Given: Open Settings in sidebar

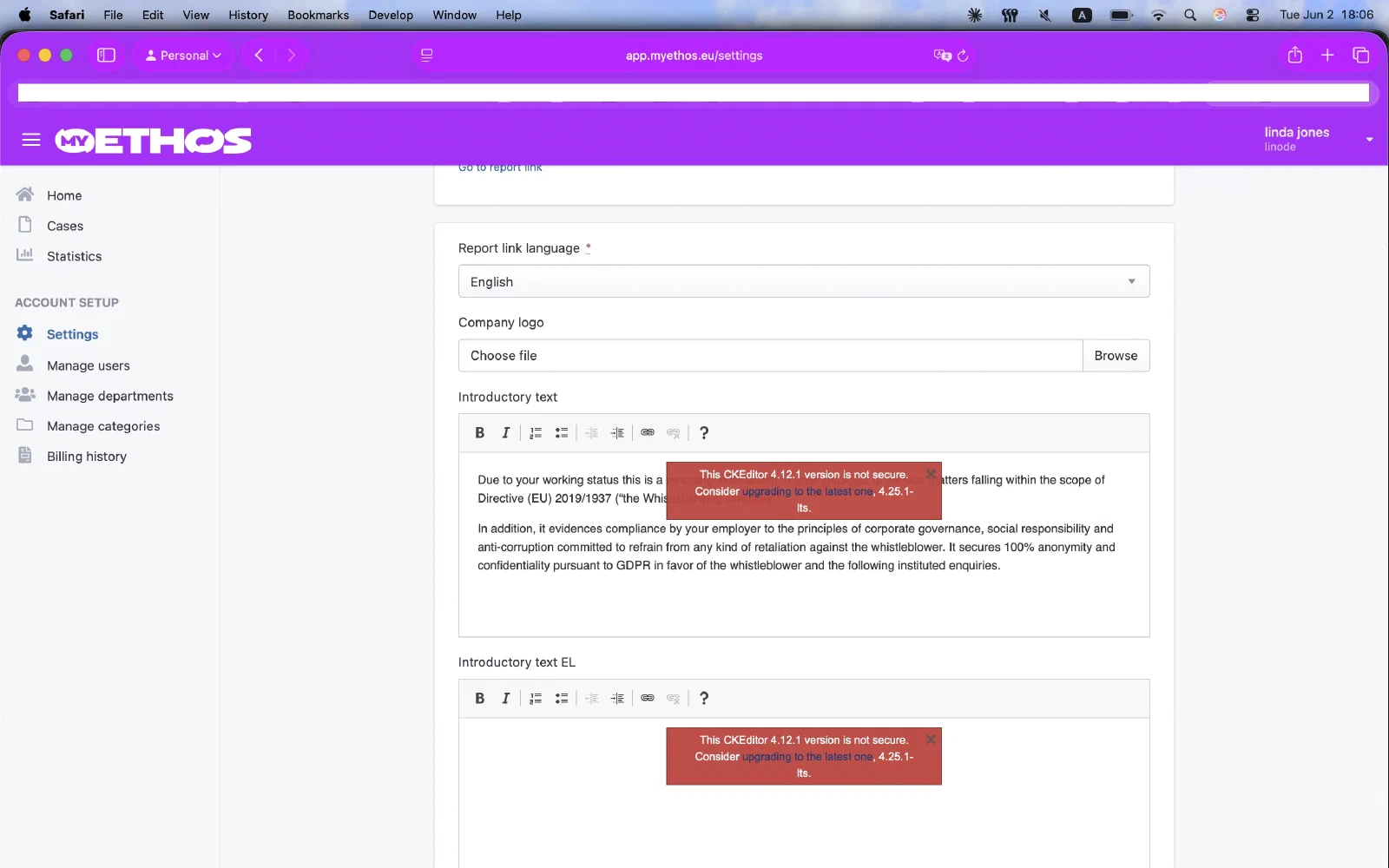Looking at the screenshot, I should tap(72, 334).
